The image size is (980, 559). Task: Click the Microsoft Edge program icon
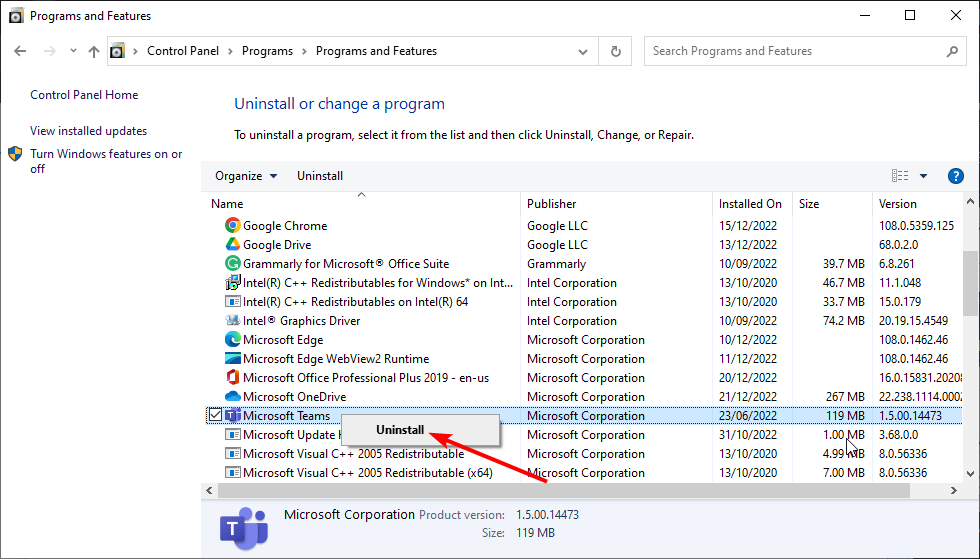click(x=232, y=340)
